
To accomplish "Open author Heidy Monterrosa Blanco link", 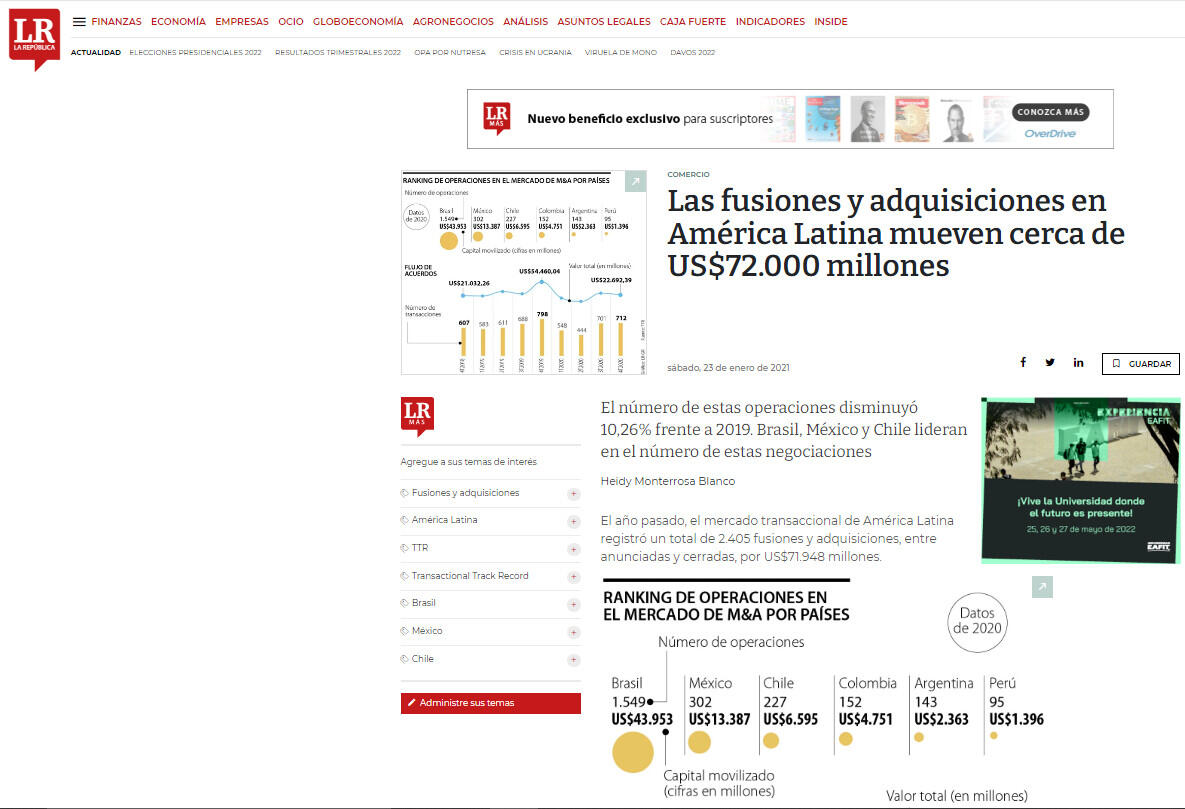I will coord(668,481).
